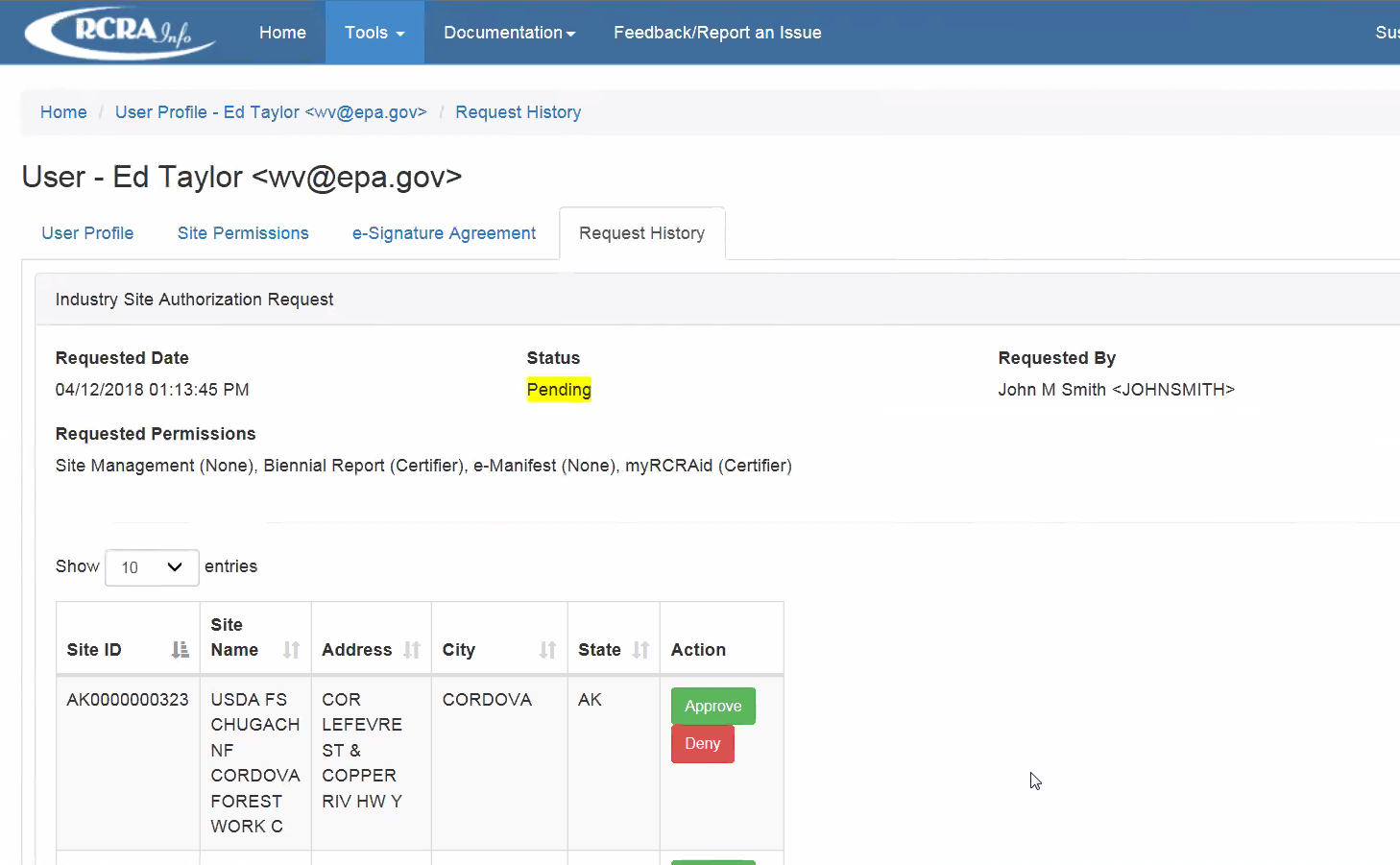Click Home breadcrumb link
Viewport: 1400px width, 865px height.
click(x=63, y=112)
